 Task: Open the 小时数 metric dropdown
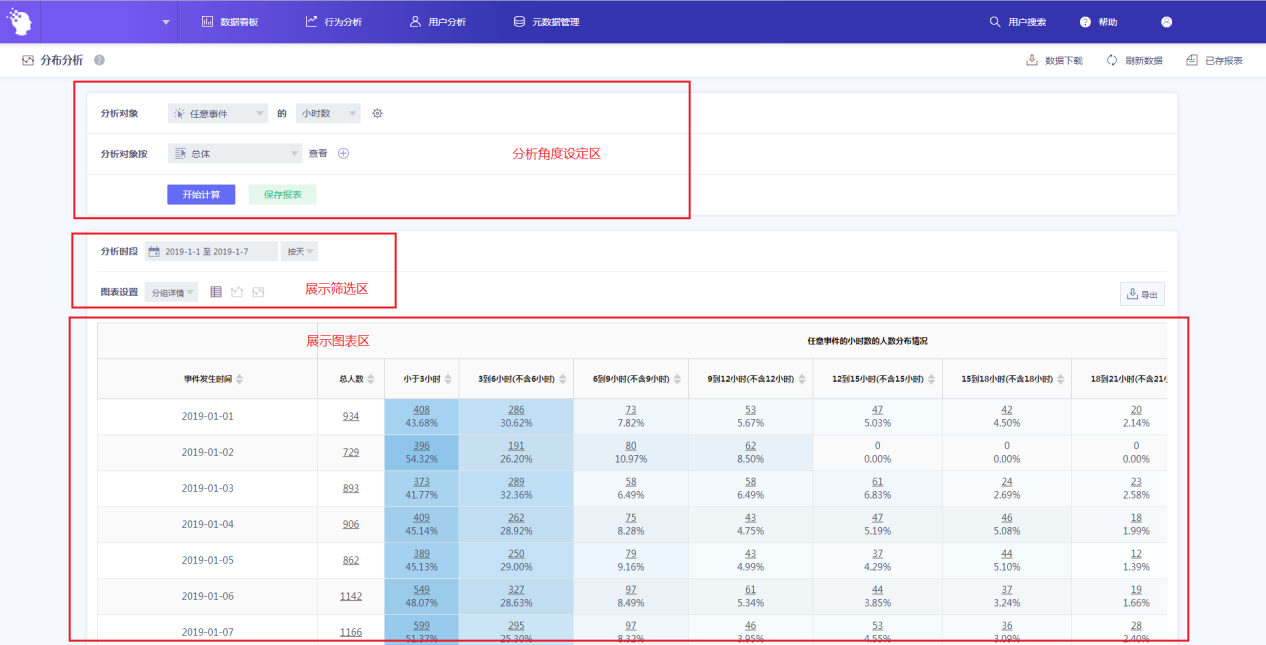tap(328, 114)
